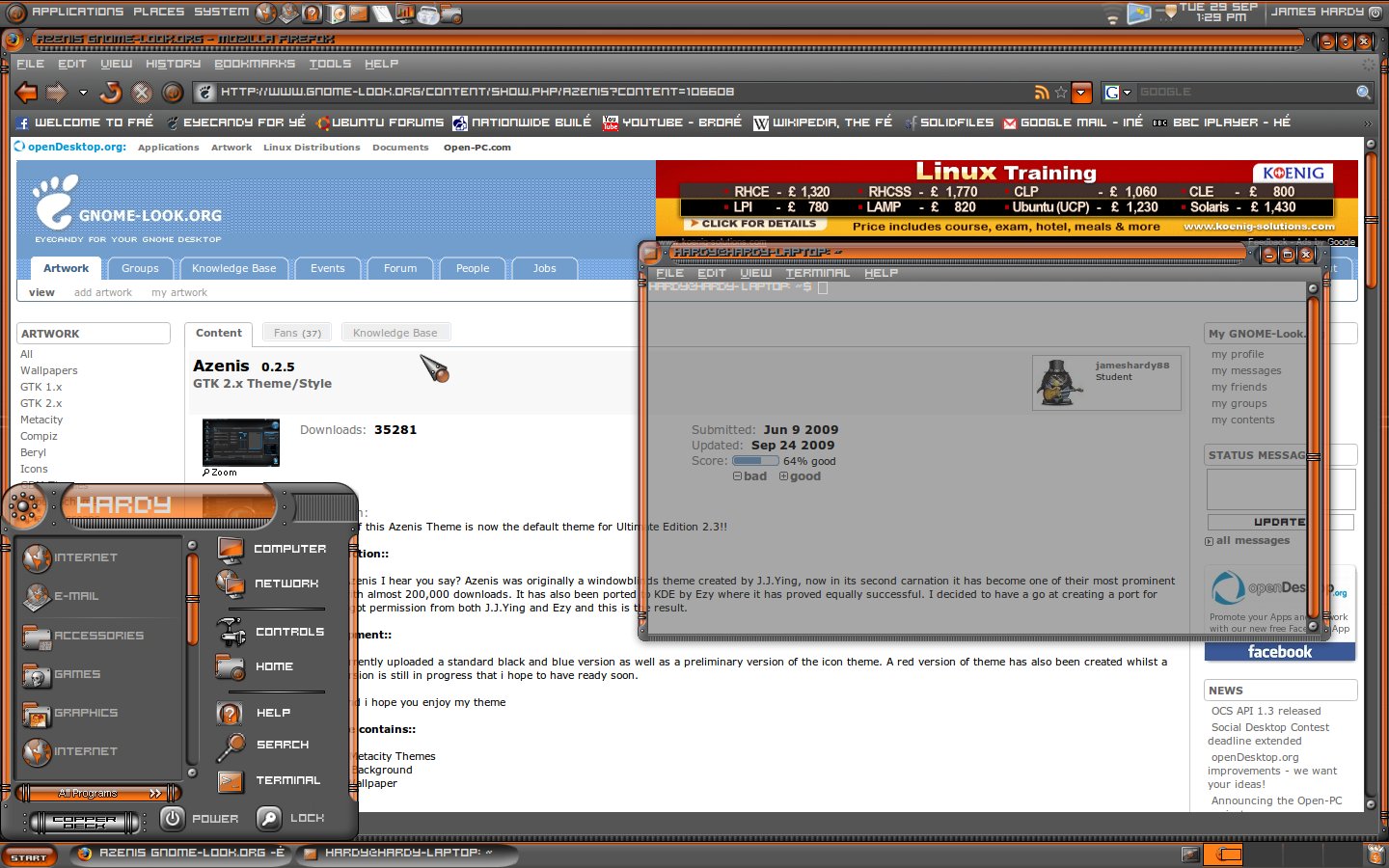
Task: Click the add artwork link
Action: point(103,292)
